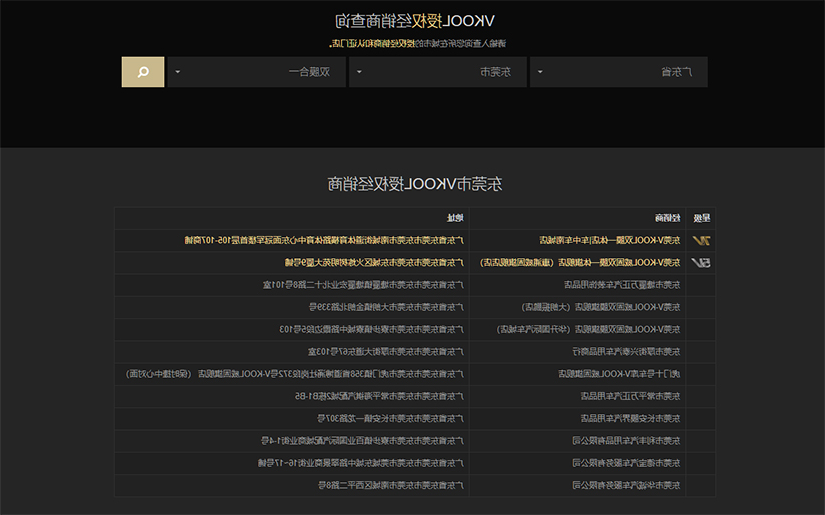Click the 星级 column header
Screen dimensions: 825x515
(701, 218)
